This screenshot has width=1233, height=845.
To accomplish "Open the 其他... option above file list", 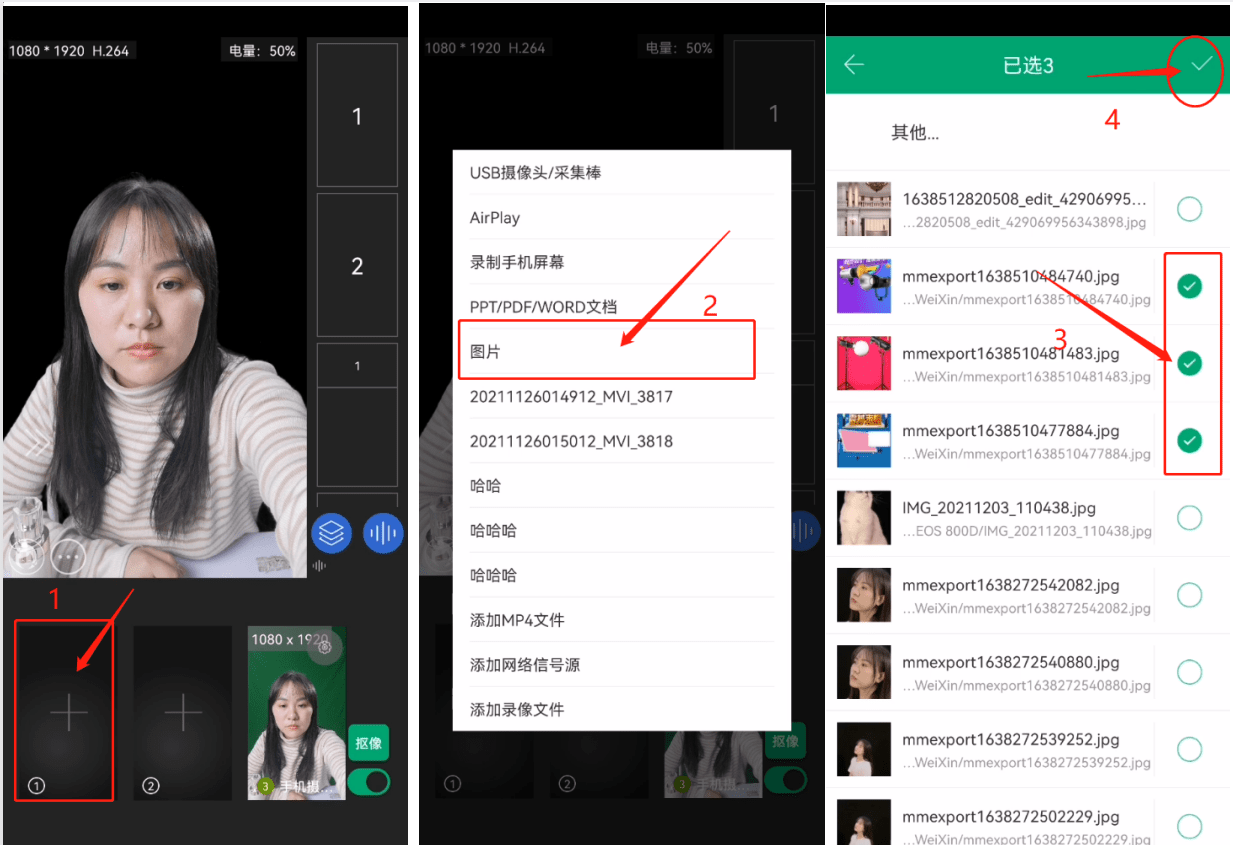I will [x=915, y=133].
